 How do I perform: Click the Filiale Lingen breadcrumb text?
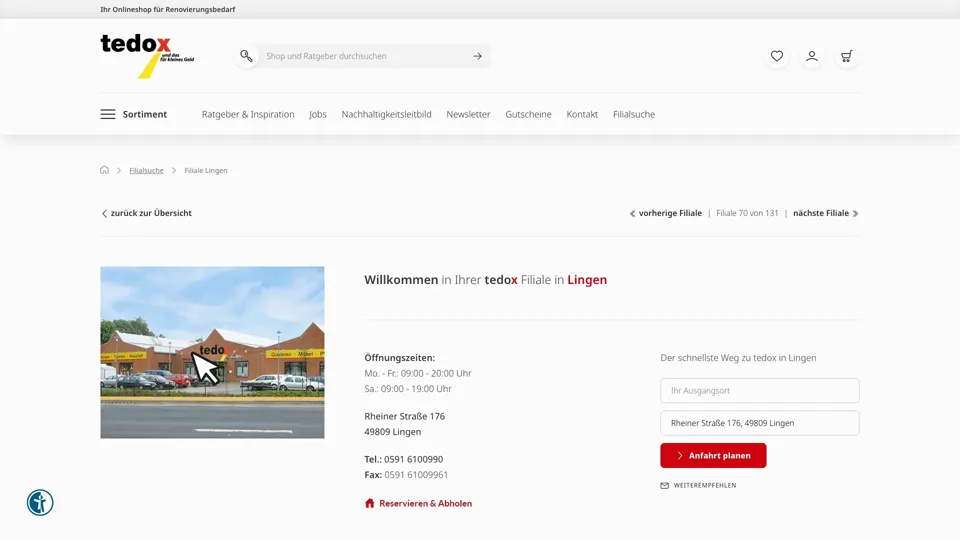point(206,171)
